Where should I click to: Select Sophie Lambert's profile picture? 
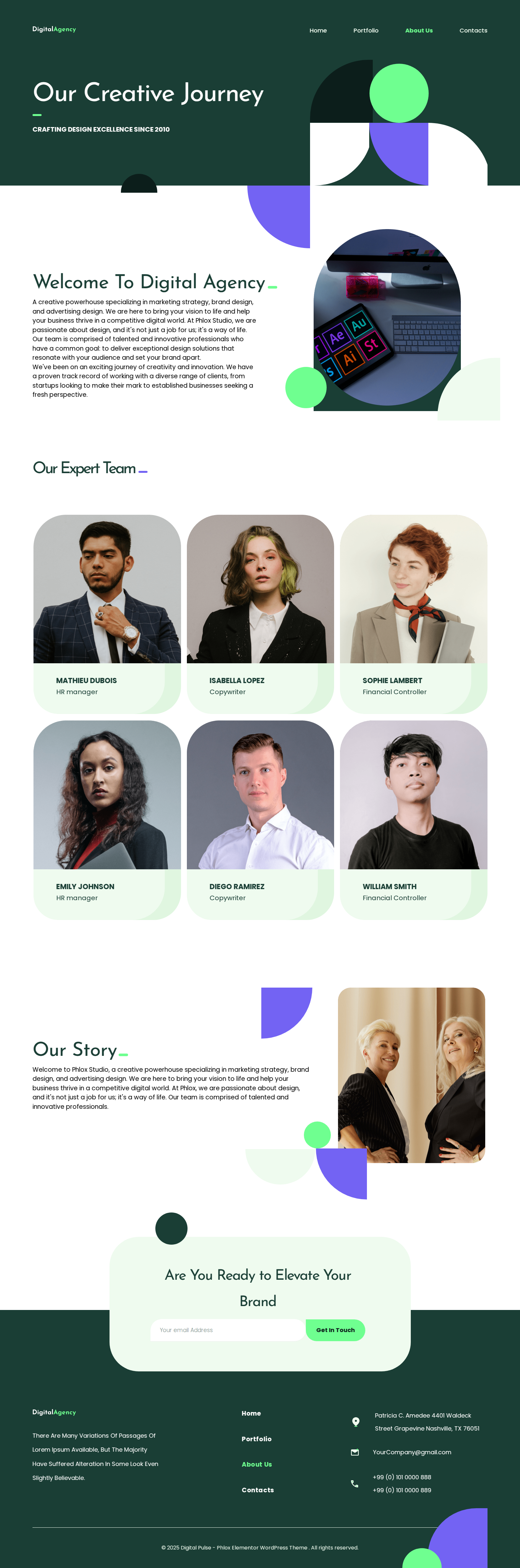[x=413, y=589]
